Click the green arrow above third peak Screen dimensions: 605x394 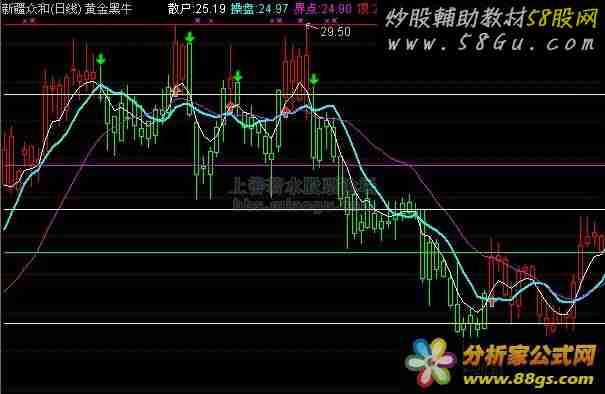pyautogui.click(x=238, y=76)
